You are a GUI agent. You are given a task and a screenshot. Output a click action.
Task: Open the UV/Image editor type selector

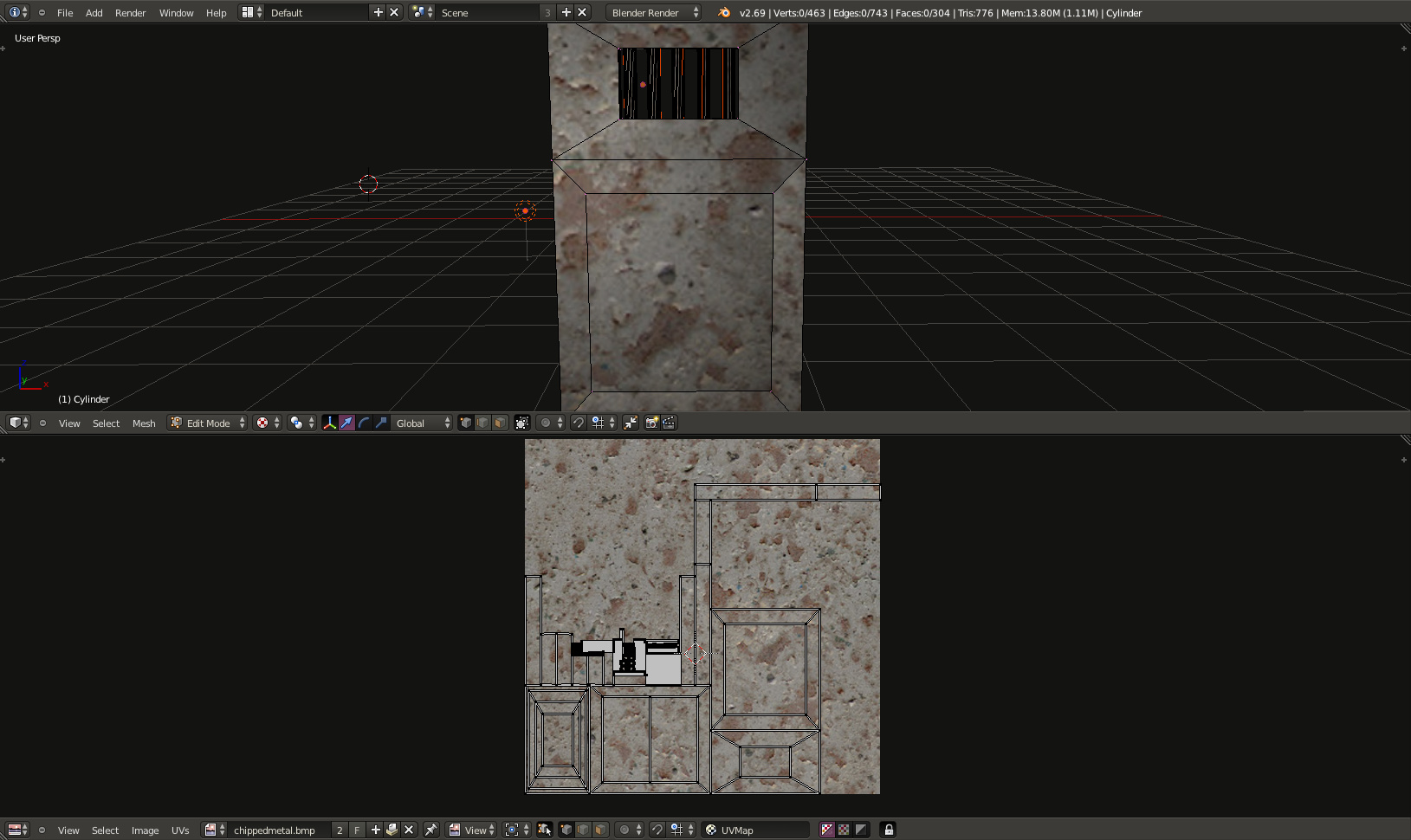coord(17,830)
